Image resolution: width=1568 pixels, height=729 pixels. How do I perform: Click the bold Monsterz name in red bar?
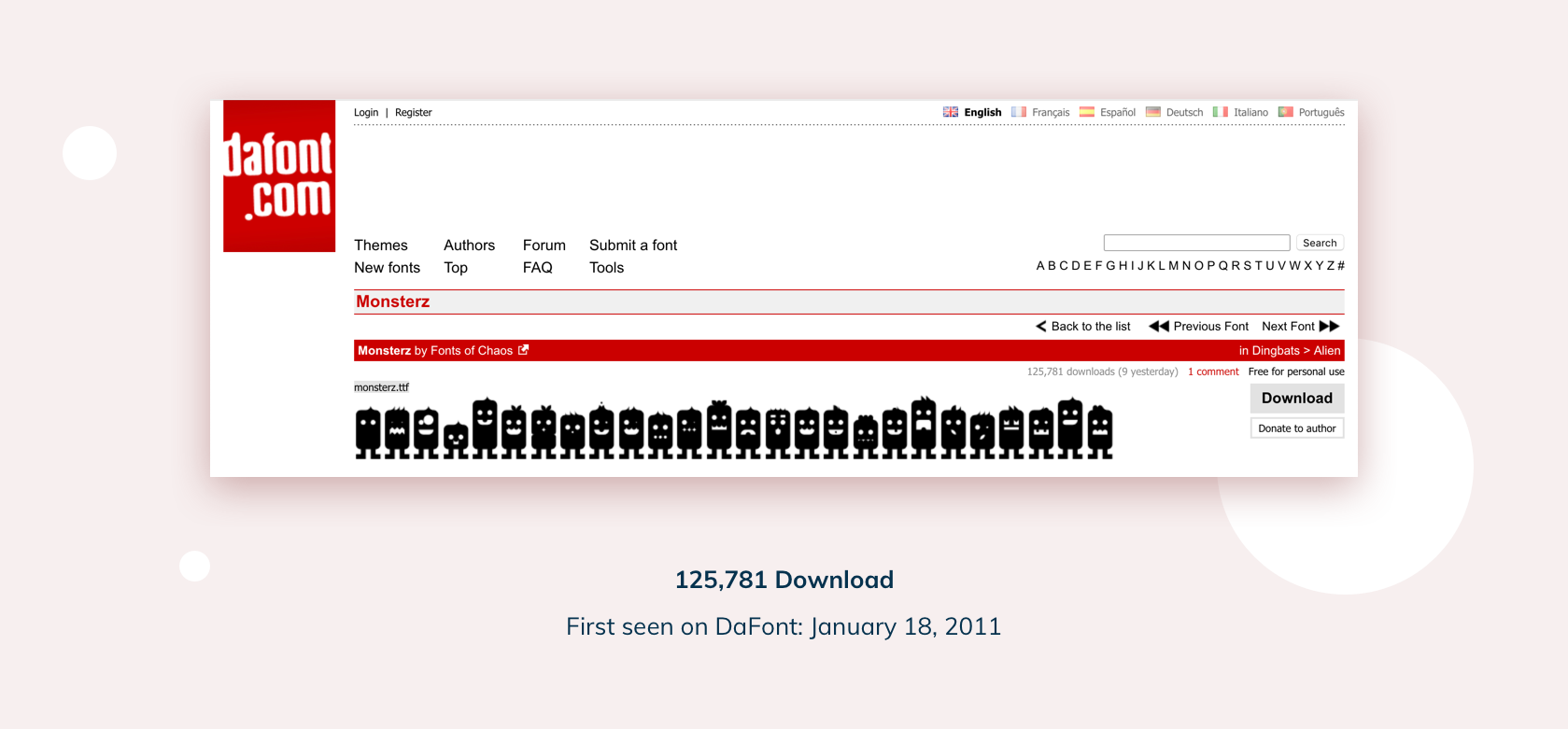tap(385, 350)
